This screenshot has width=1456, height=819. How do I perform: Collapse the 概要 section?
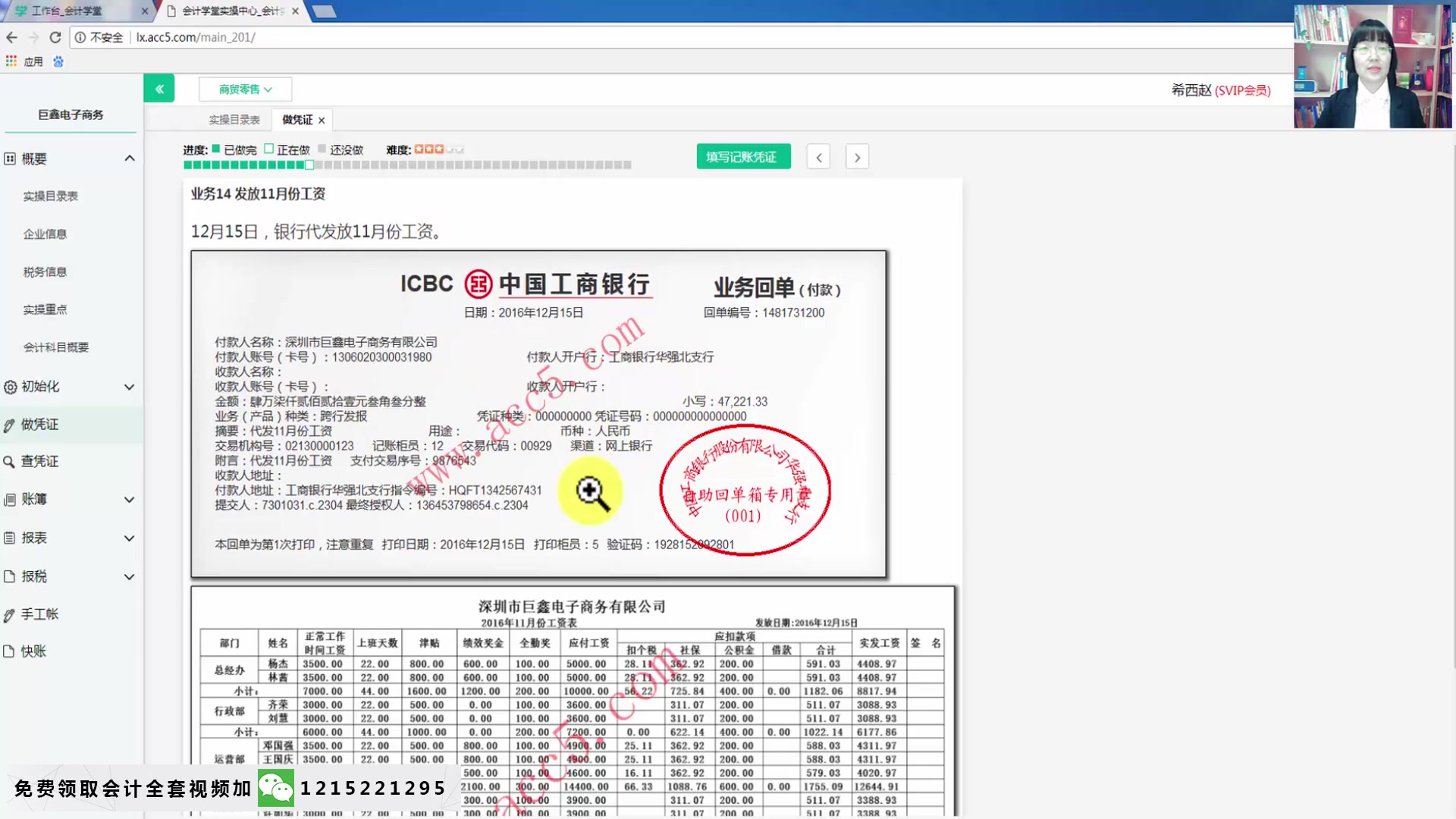point(130,158)
